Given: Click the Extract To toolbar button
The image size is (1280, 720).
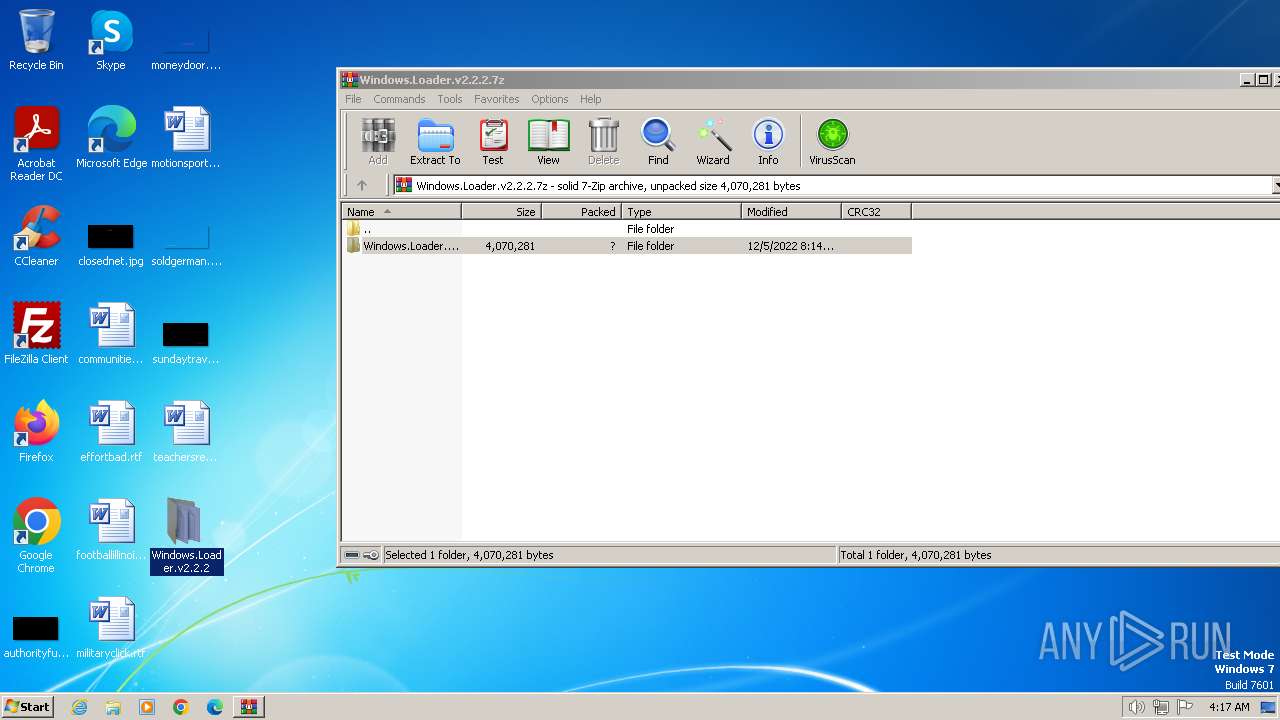Looking at the screenshot, I should (435, 141).
